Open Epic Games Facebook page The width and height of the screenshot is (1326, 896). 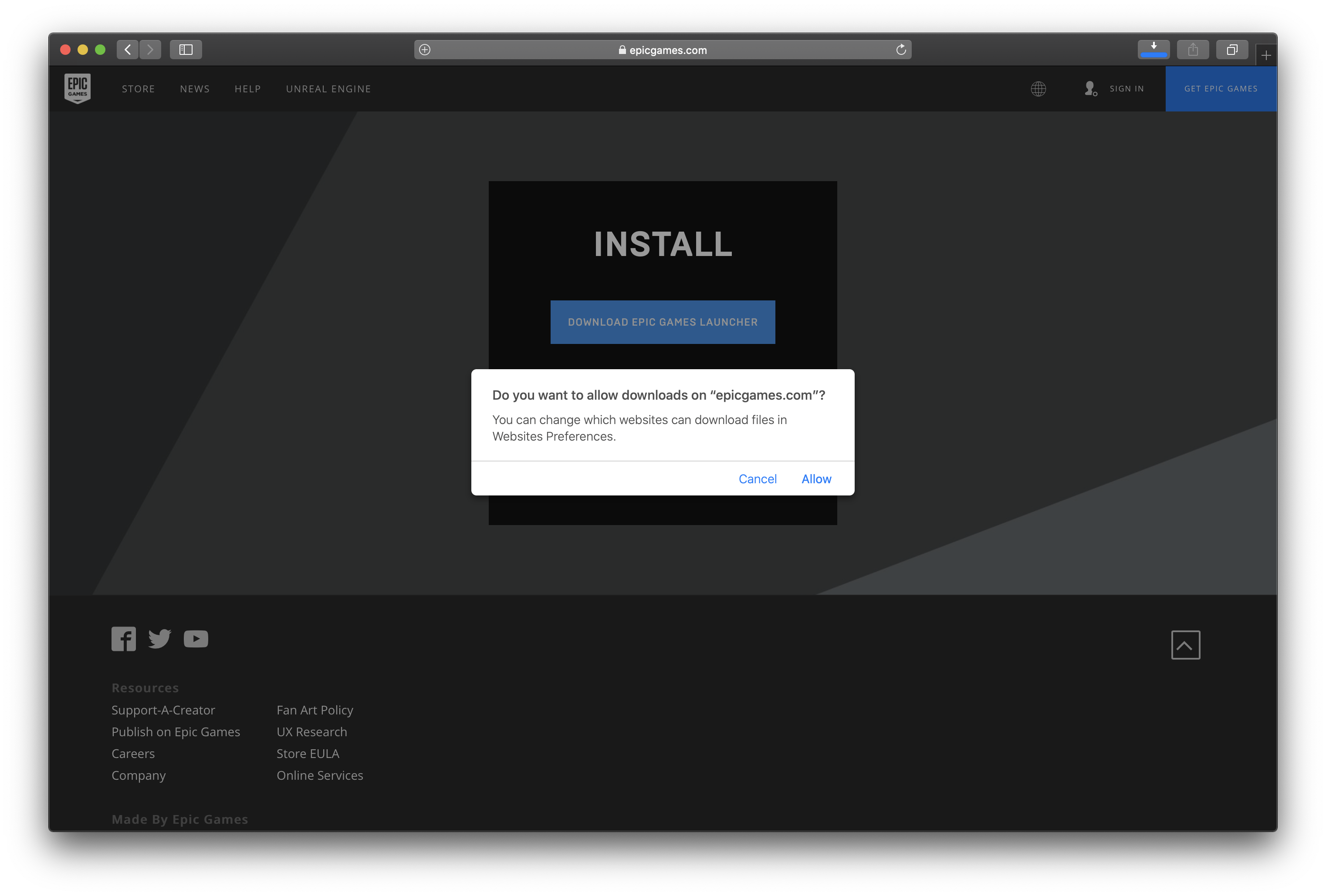tap(124, 639)
